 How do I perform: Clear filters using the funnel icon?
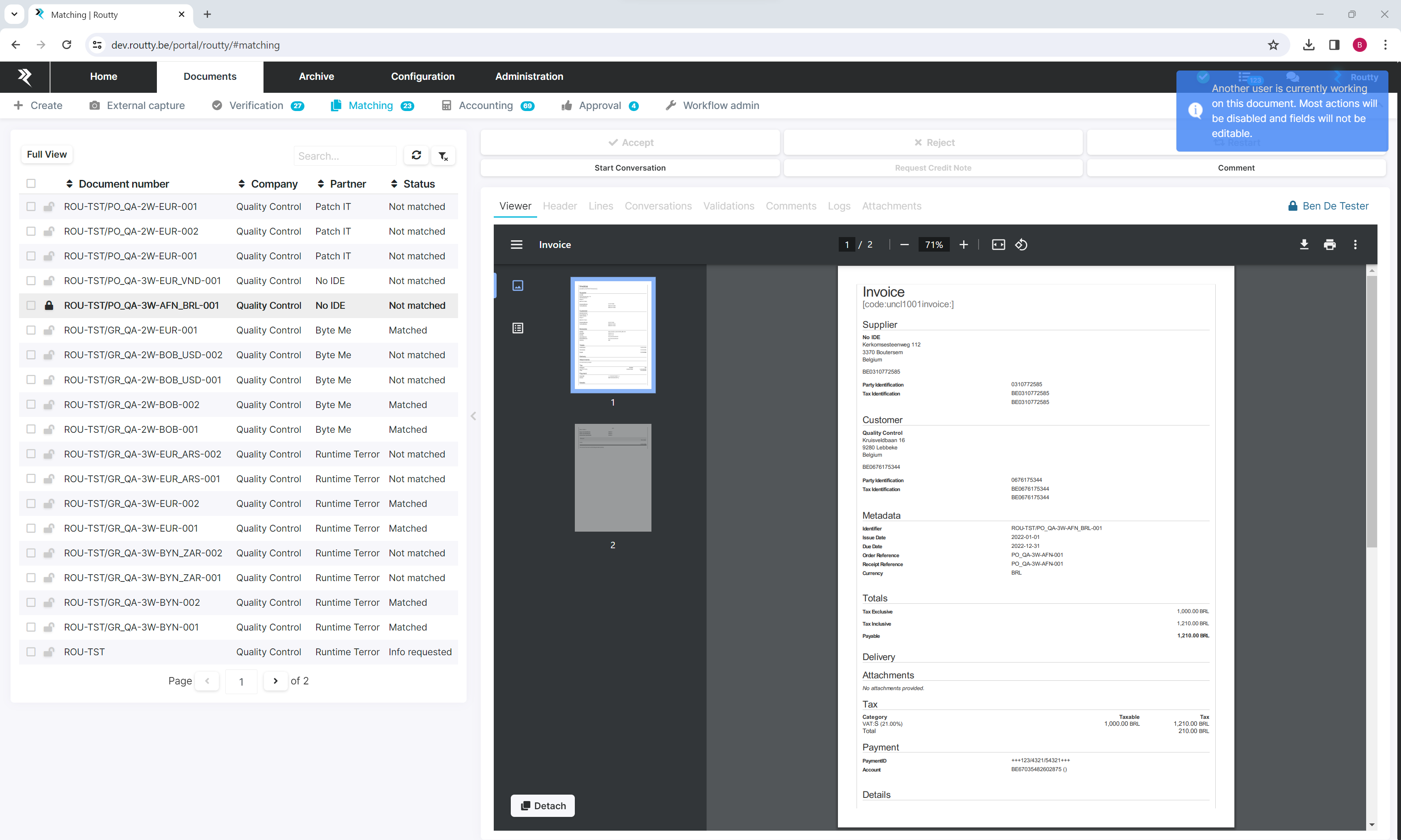(x=443, y=156)
